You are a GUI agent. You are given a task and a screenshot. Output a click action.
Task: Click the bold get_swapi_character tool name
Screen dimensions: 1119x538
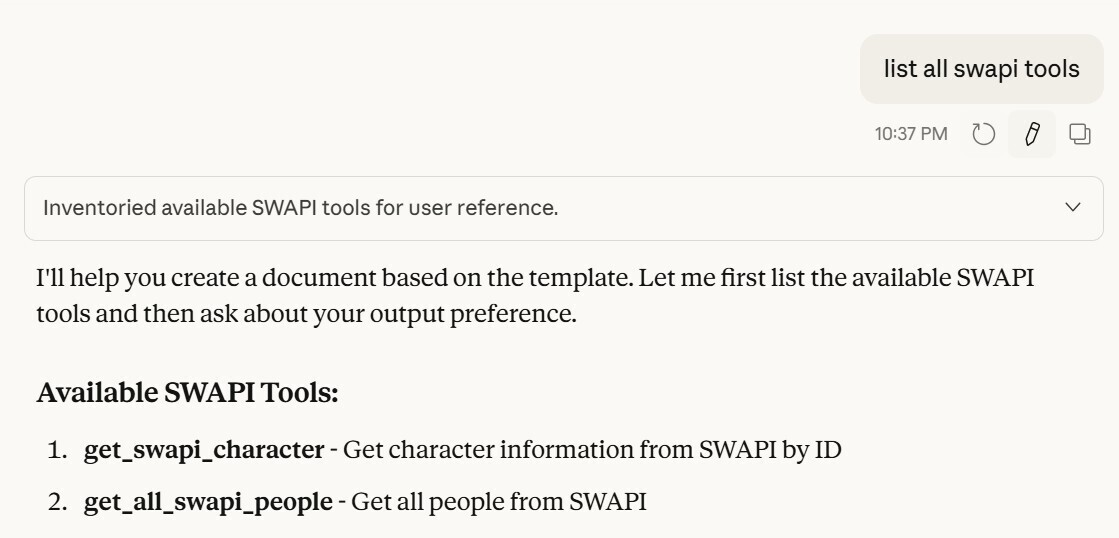[204, 450]
